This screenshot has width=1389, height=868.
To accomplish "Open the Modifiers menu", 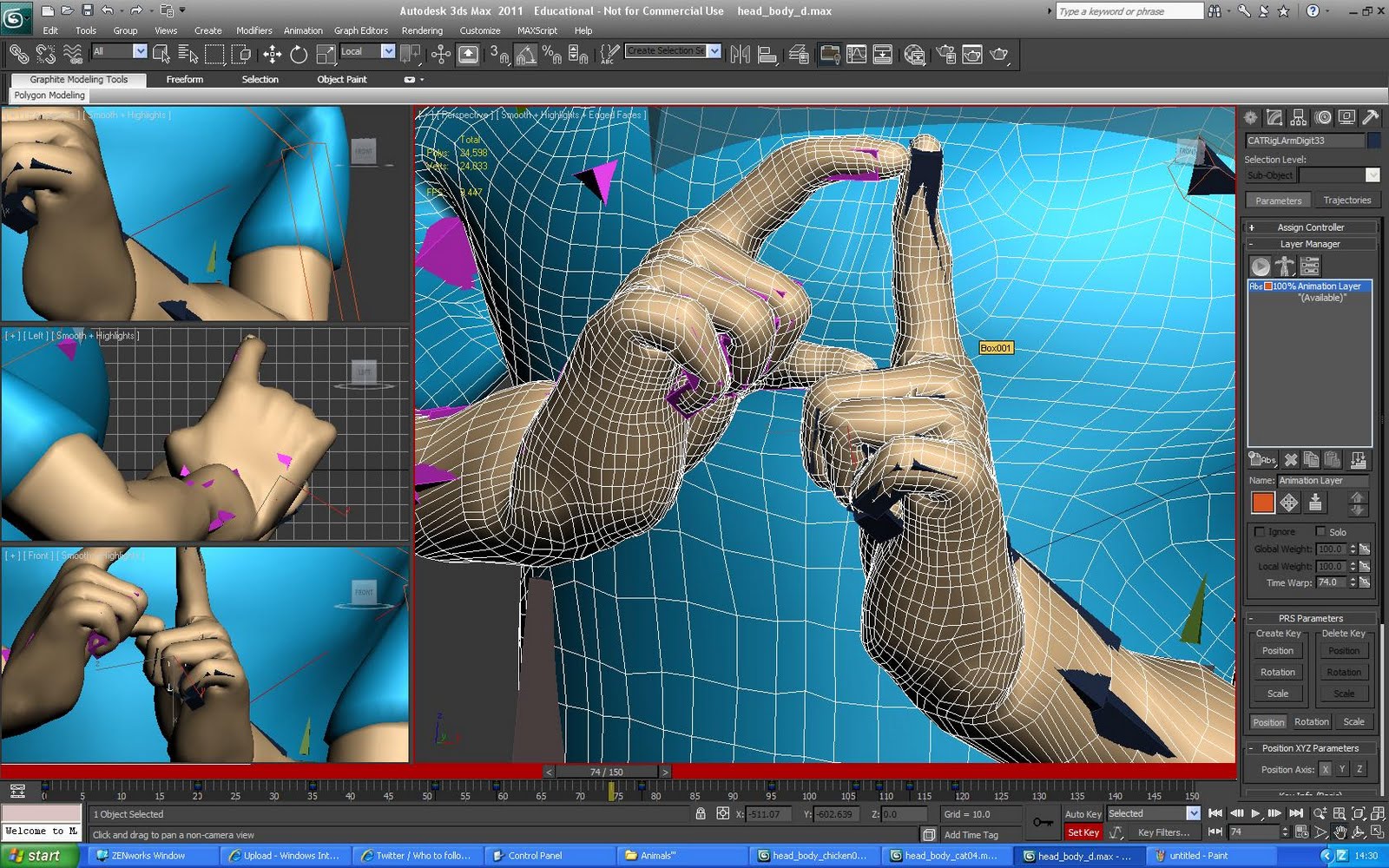I will tap(254, 30).
